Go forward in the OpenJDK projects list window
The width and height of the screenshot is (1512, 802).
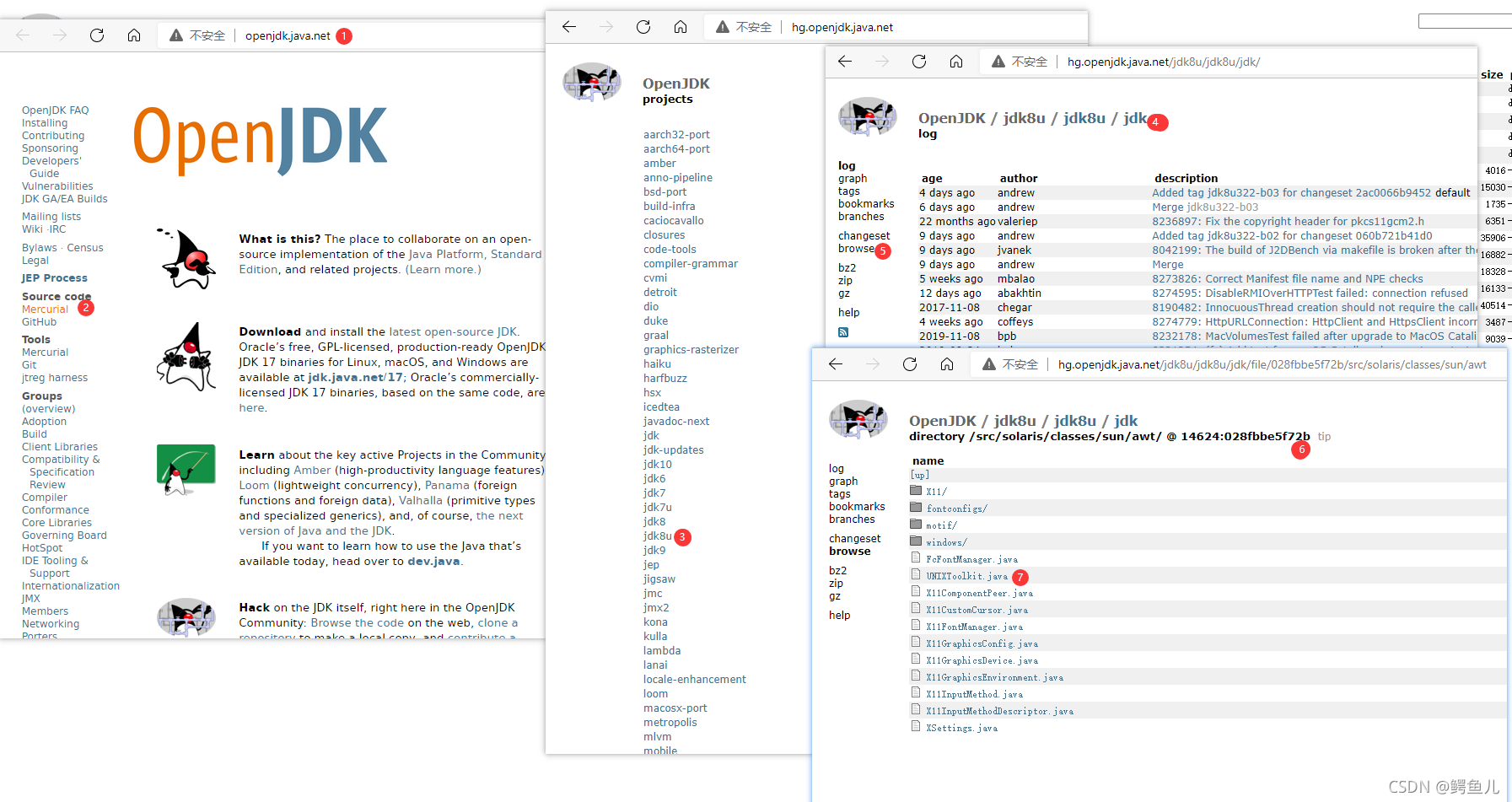click(606, 27)
